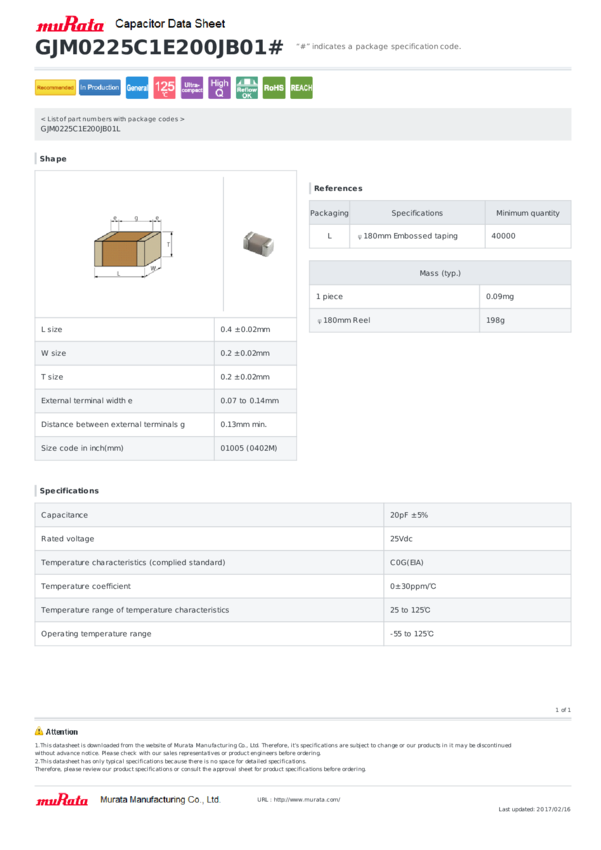Select the 0±30ppm/°C coefficient value
The image size is (601, 850).
413,587
